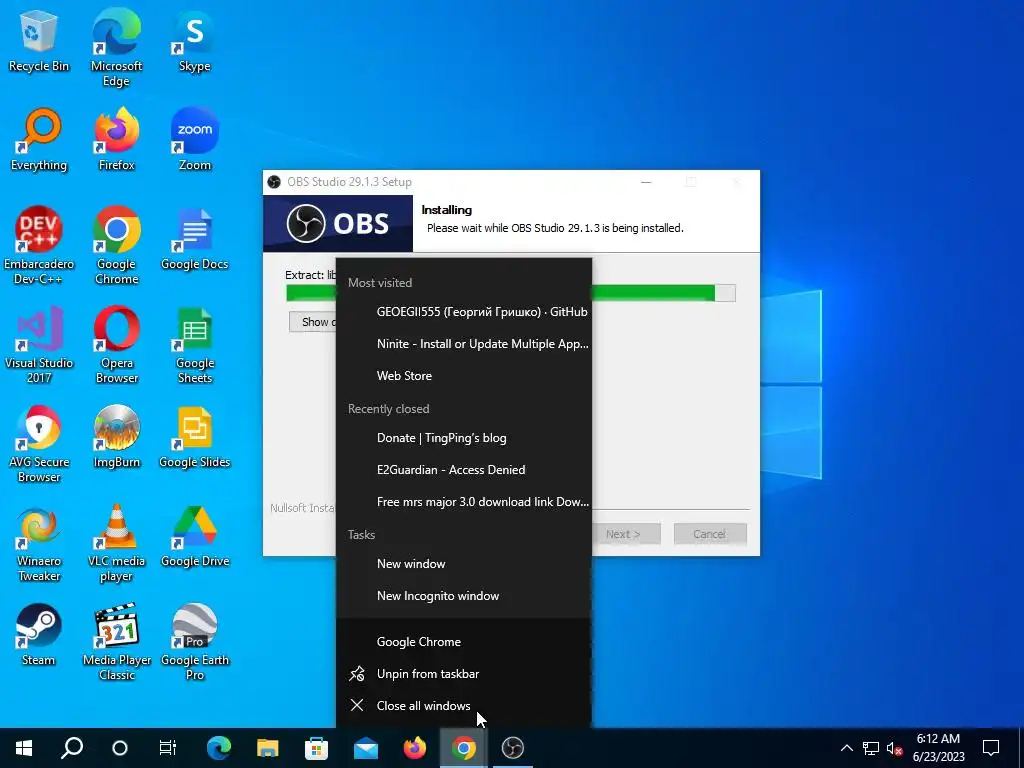Open the Recycle Bin desktop icon
The width and height of the screenshot is (1024, 768).
(x=39, y=40)
